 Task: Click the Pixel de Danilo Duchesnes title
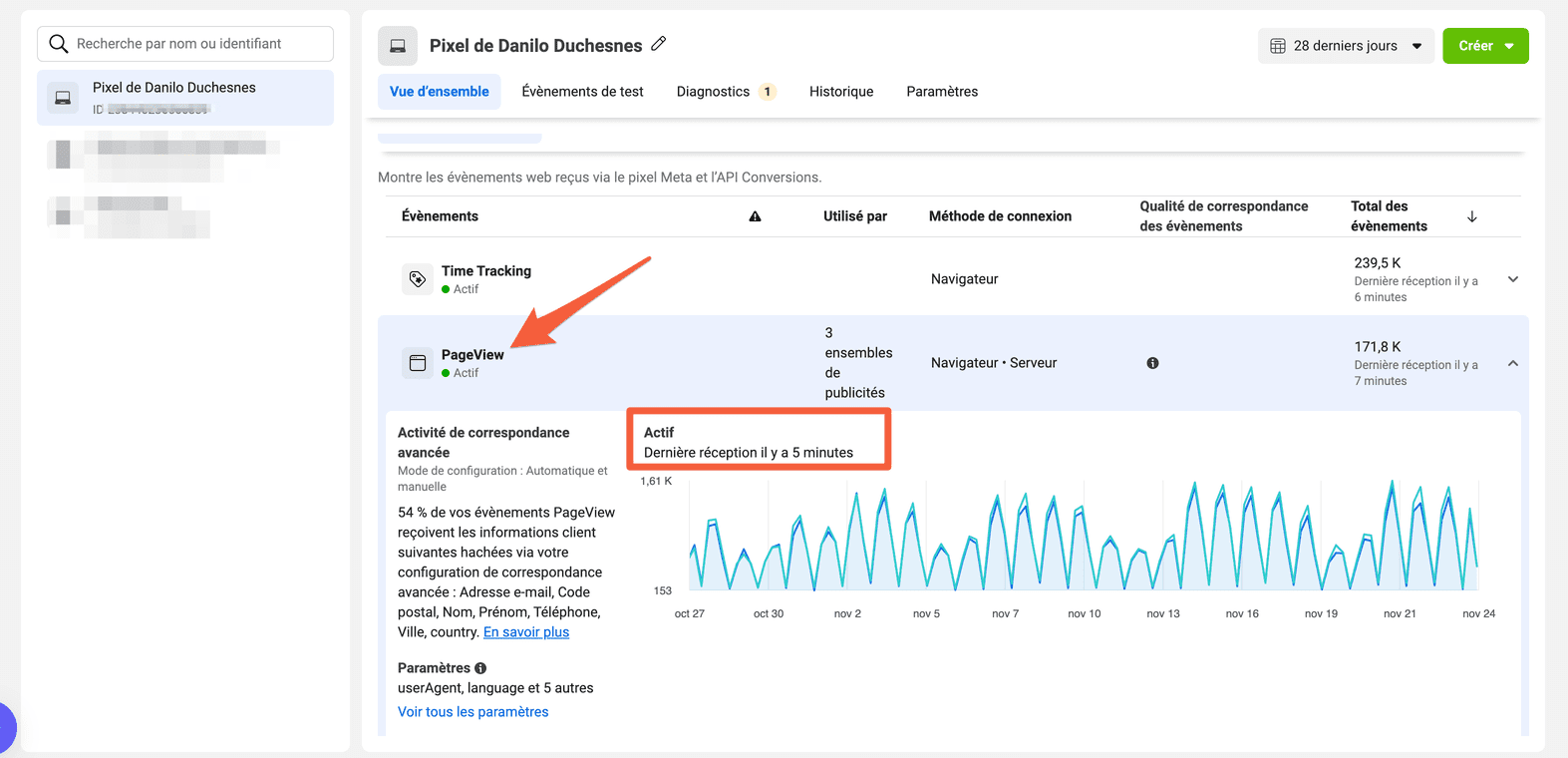click(536, 46)
